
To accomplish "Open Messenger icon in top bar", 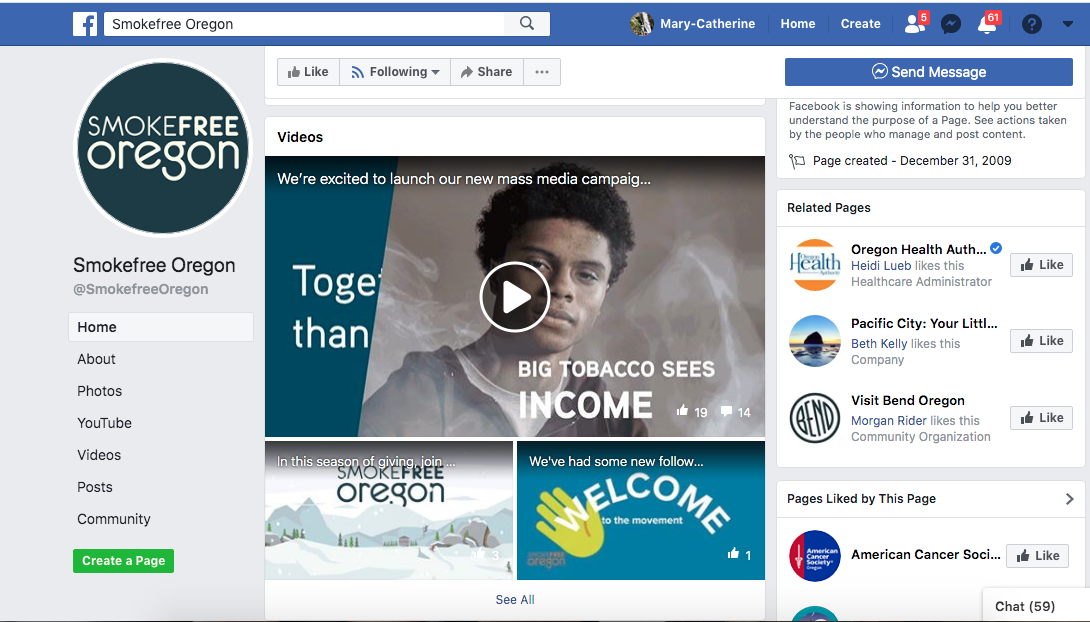I will (950, 24).
